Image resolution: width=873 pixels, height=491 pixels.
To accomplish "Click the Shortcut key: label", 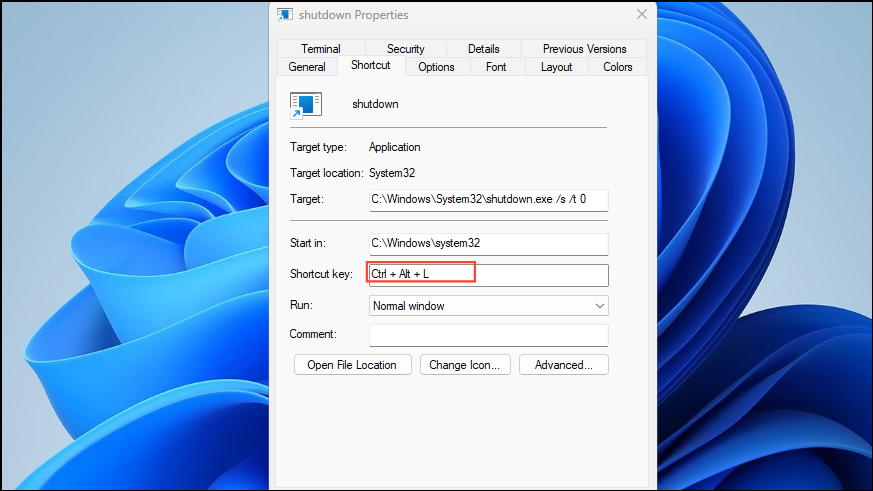I will click(x=321, y=274).
